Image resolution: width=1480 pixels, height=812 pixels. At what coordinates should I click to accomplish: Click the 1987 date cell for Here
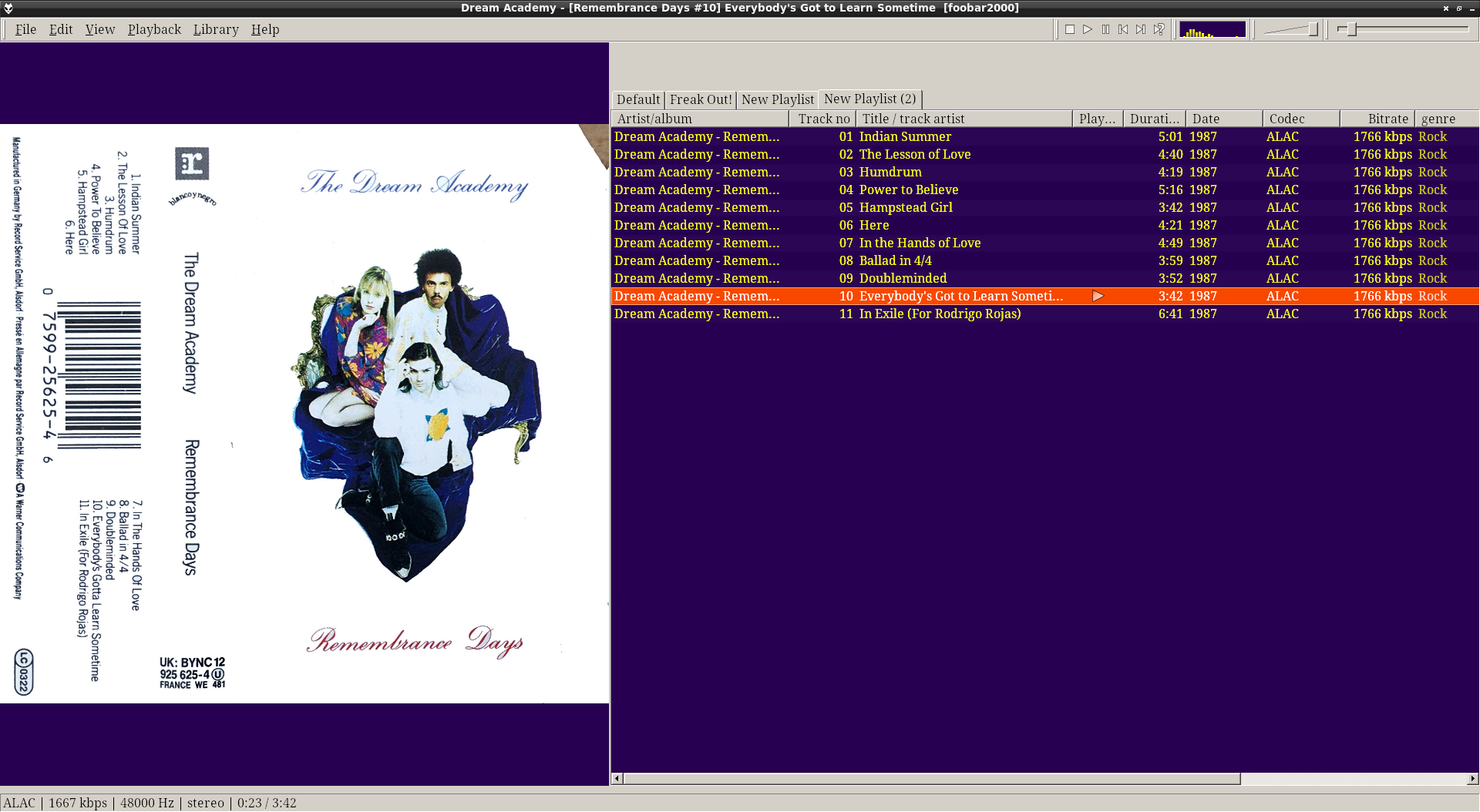point(1203,225)
